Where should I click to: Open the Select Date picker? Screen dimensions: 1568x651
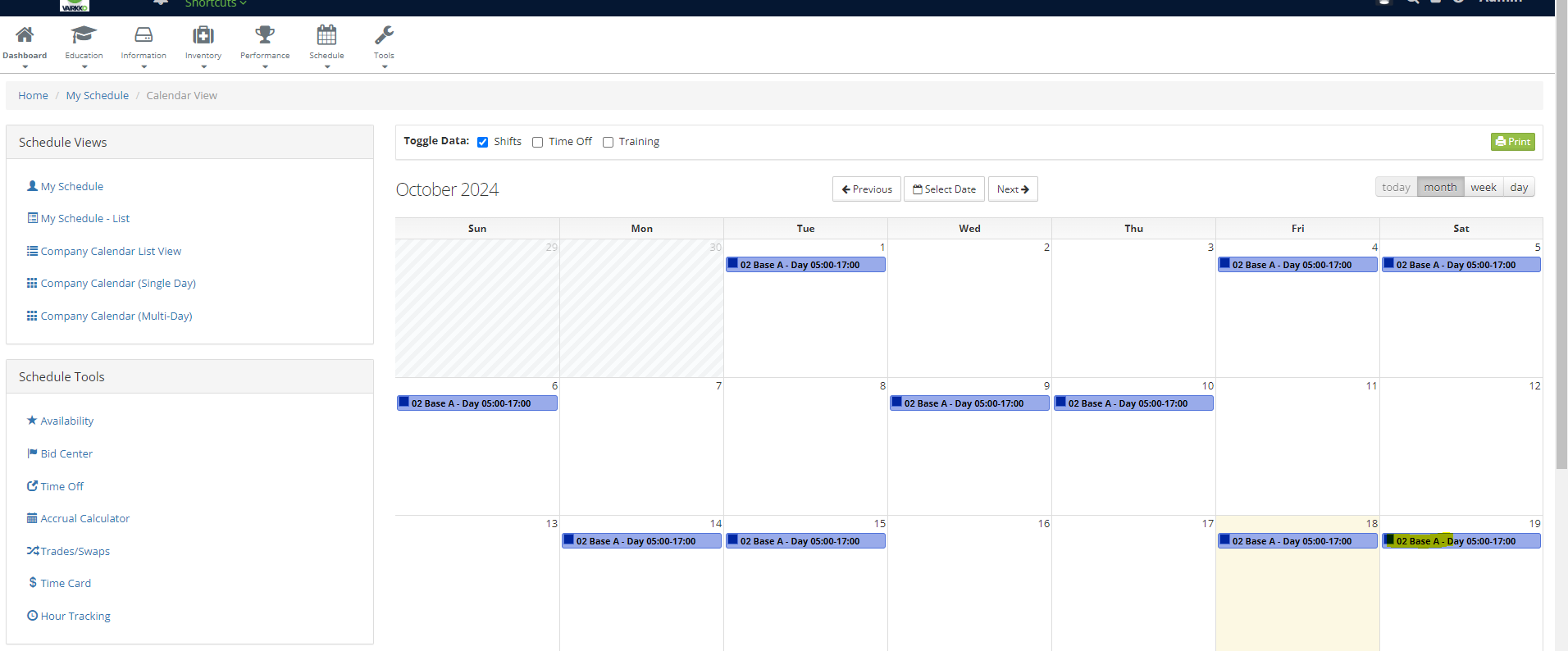[944, 189]
